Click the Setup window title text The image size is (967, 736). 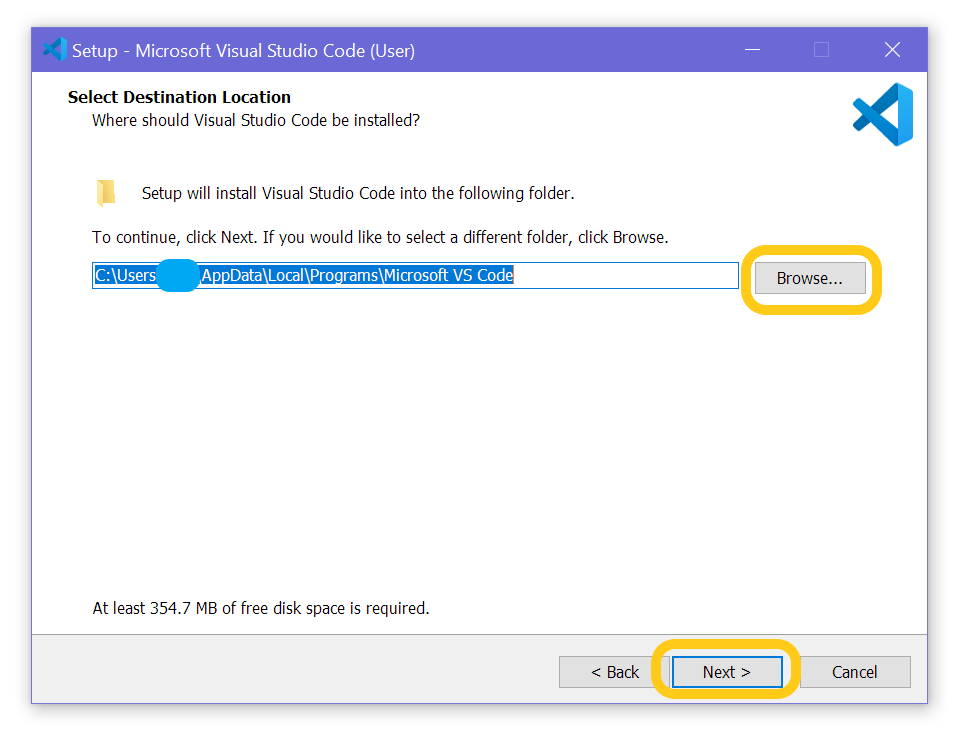(x=244, y=51)
